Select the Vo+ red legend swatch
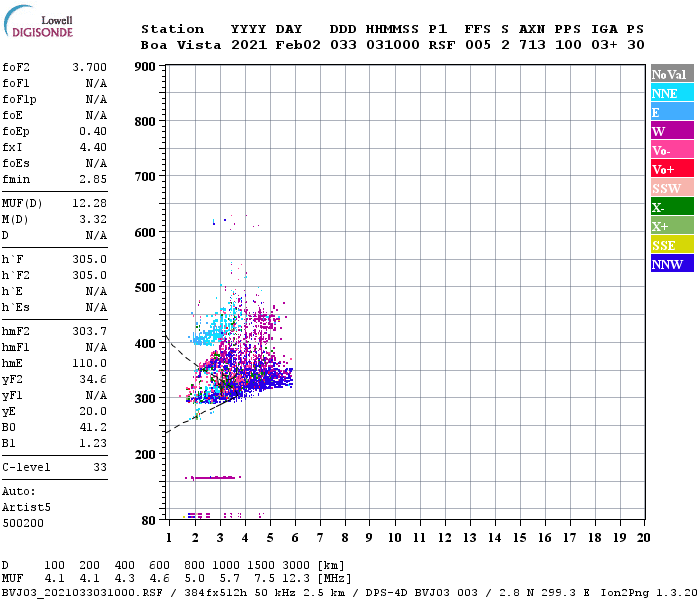Image resolution: width=700 pixels, height=600 pixels. pos(672,169)
